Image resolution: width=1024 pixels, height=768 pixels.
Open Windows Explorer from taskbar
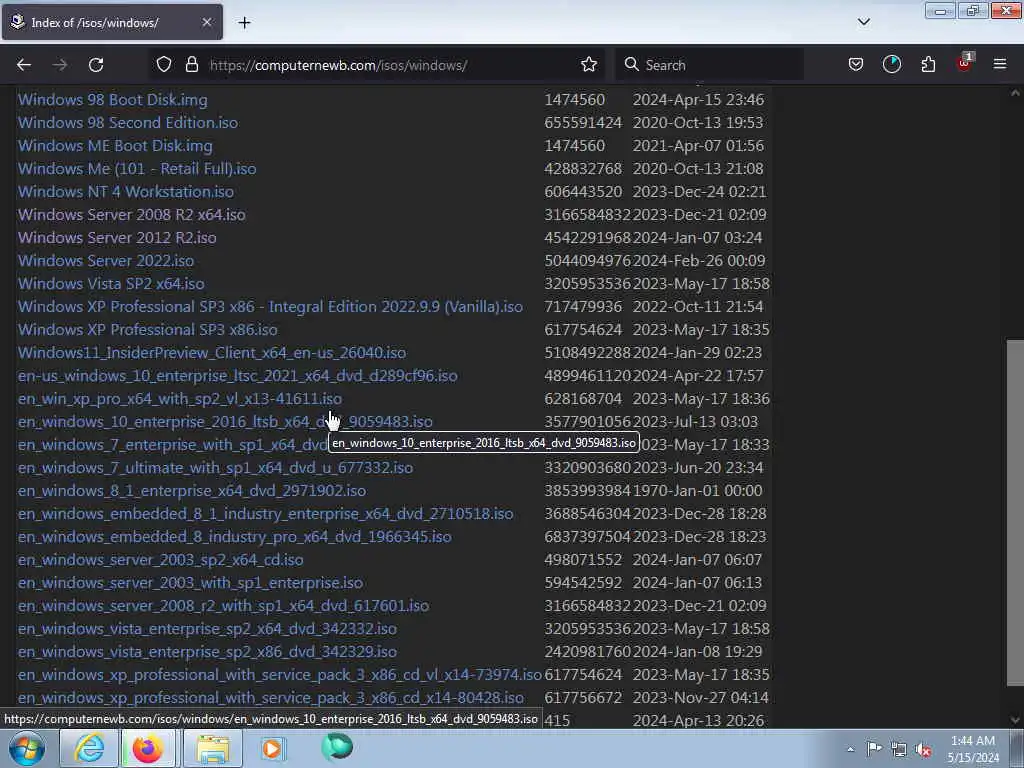pos(213,748)
